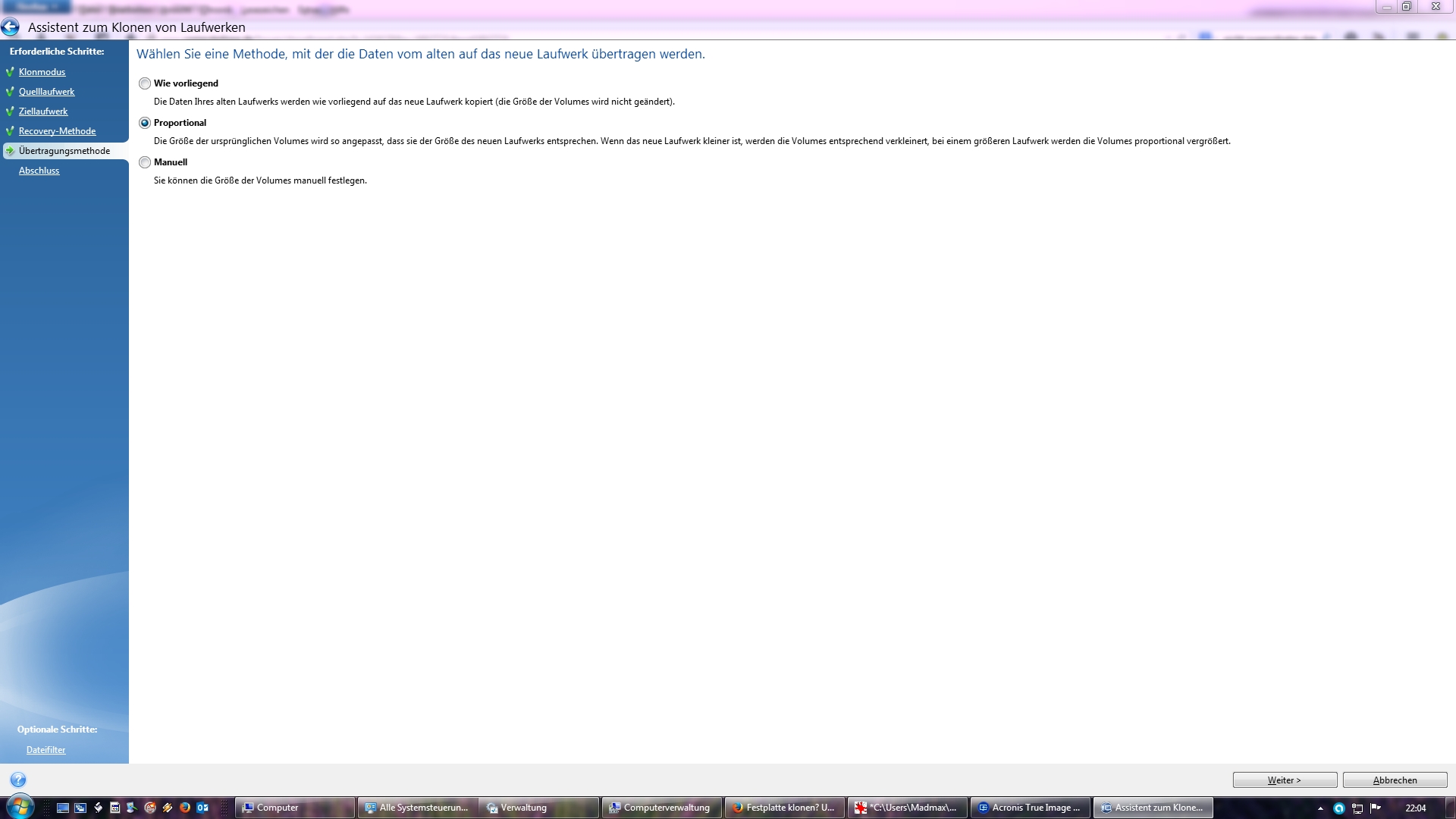This screenshot has width=1456, height=819.
Task: Jump to Recovery-Methode step
Action: tap(57, 131)
